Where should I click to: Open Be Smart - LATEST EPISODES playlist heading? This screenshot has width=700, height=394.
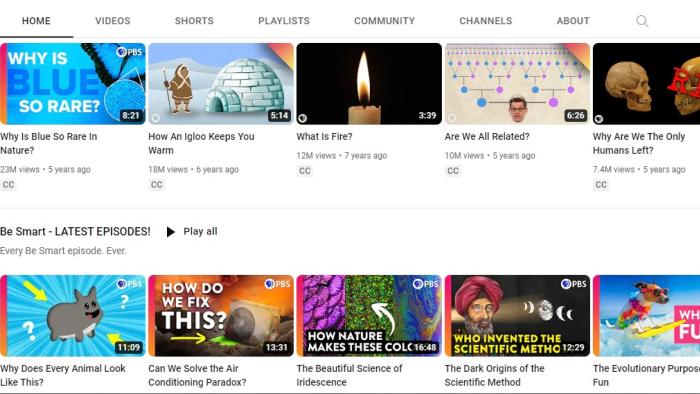[x=75, y=232]
